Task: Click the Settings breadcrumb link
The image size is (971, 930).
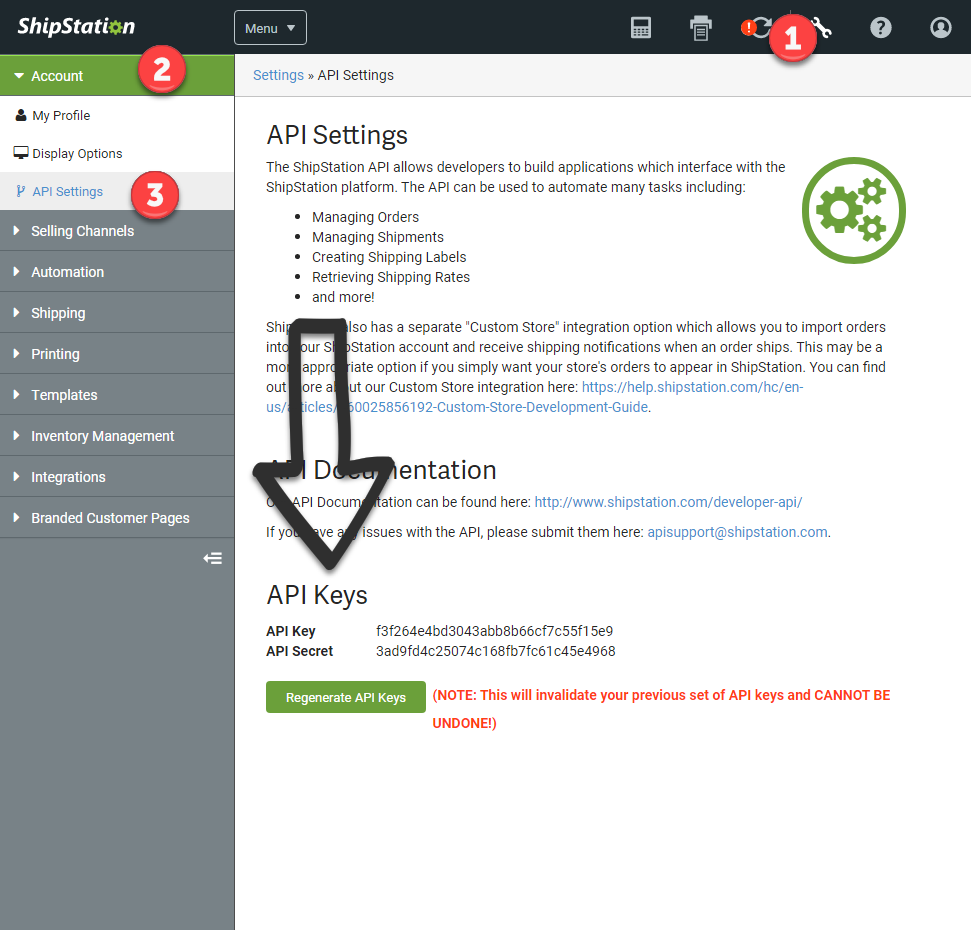Action: coord(278,74)
